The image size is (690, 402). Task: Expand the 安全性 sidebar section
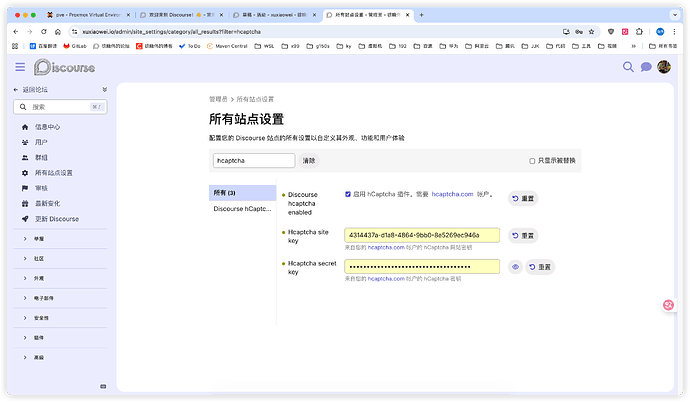[41, 317]
